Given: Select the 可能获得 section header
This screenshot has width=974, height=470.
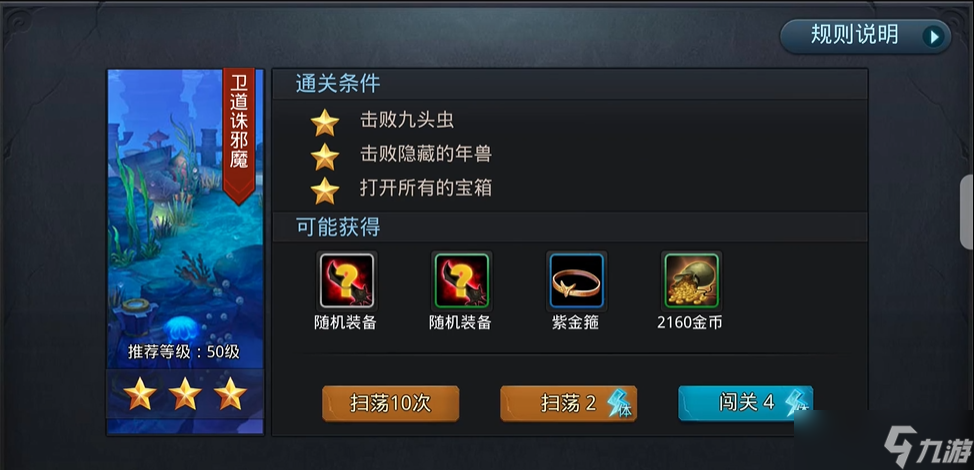Looking at the screenshot, I should pyautogui.click(x=338, y=227).
